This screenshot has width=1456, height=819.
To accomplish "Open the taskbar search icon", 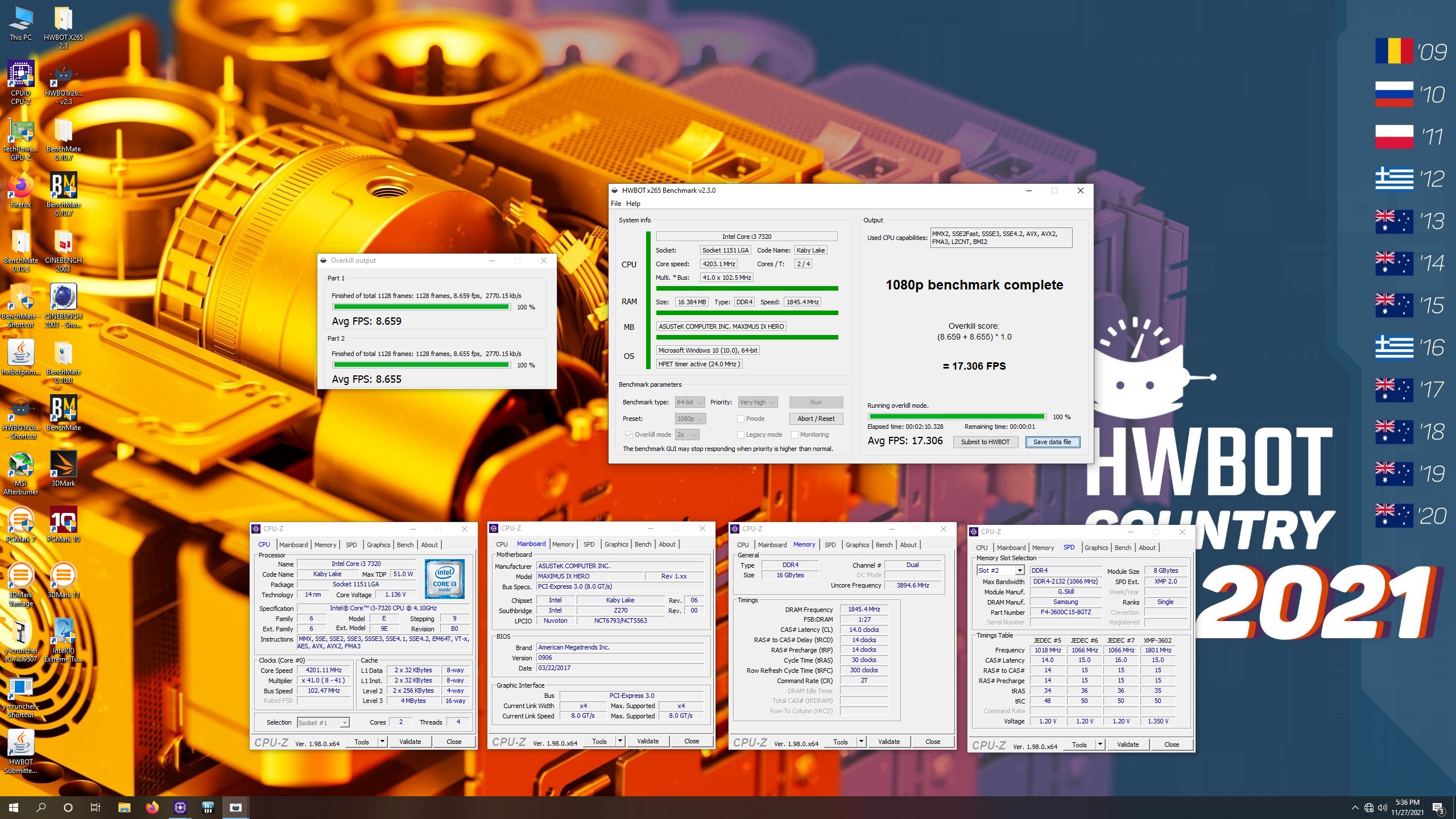I will (x=41, y=807).
